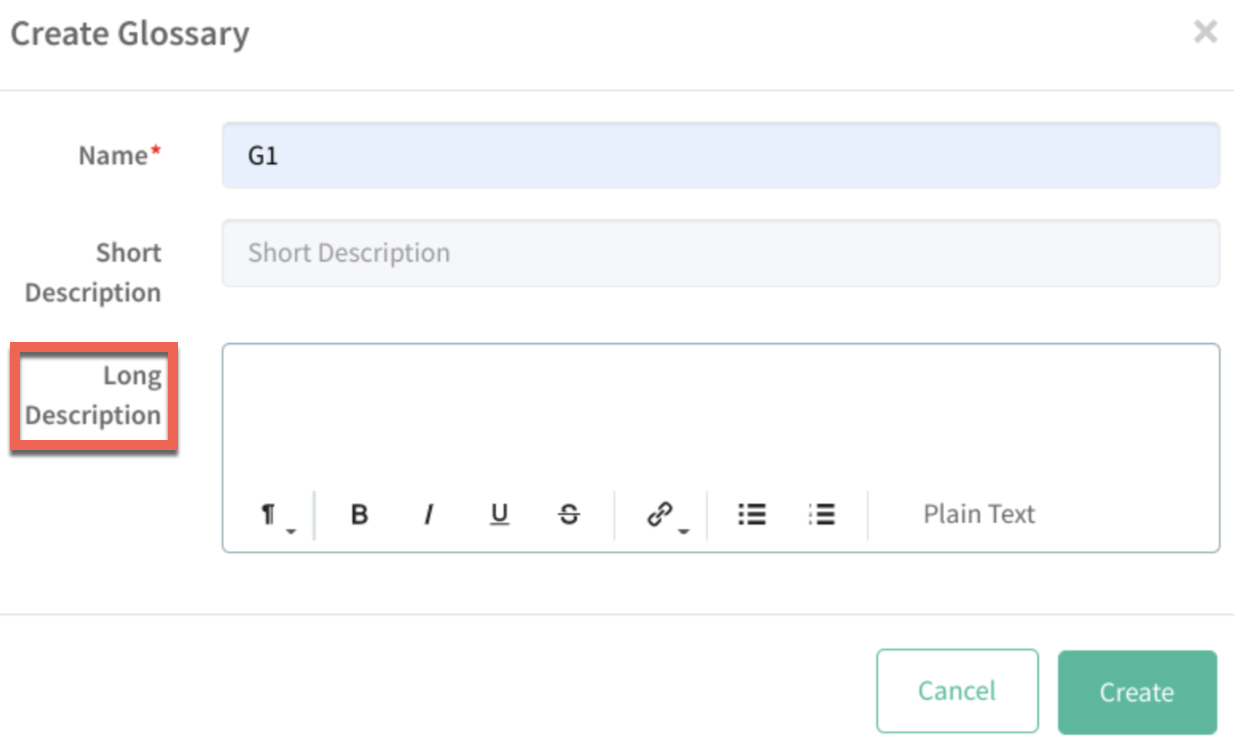Focus the Name field containing G1
The width and height of the screenshot is (1234, 746).
(720, 156)
